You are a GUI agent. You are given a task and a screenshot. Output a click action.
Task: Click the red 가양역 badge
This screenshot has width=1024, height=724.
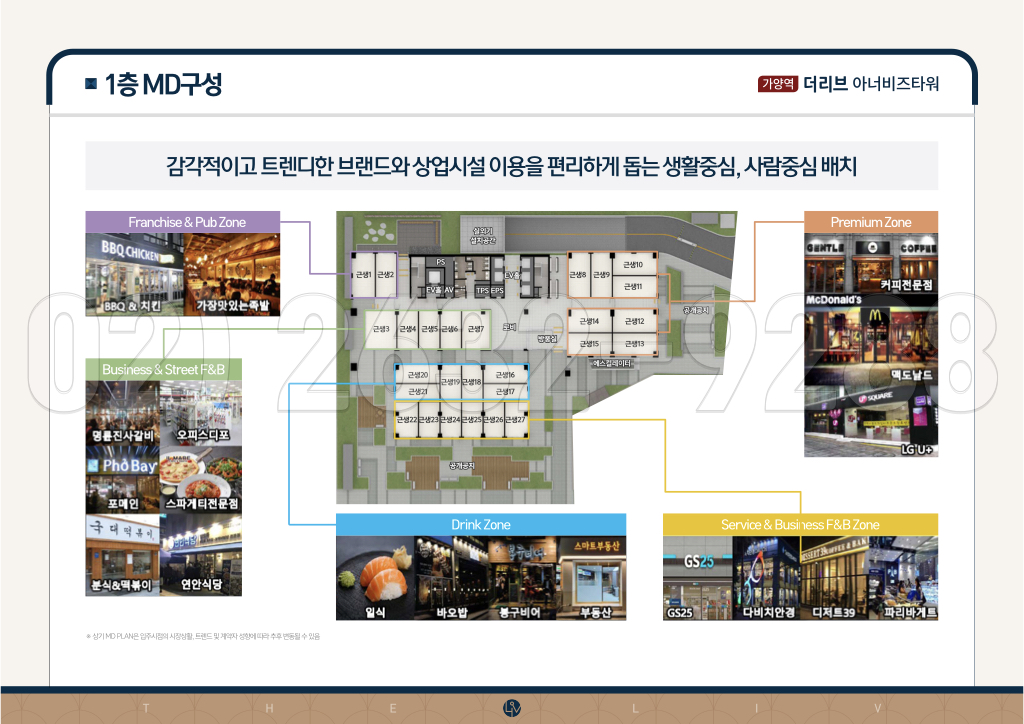(x=778, y=84)
